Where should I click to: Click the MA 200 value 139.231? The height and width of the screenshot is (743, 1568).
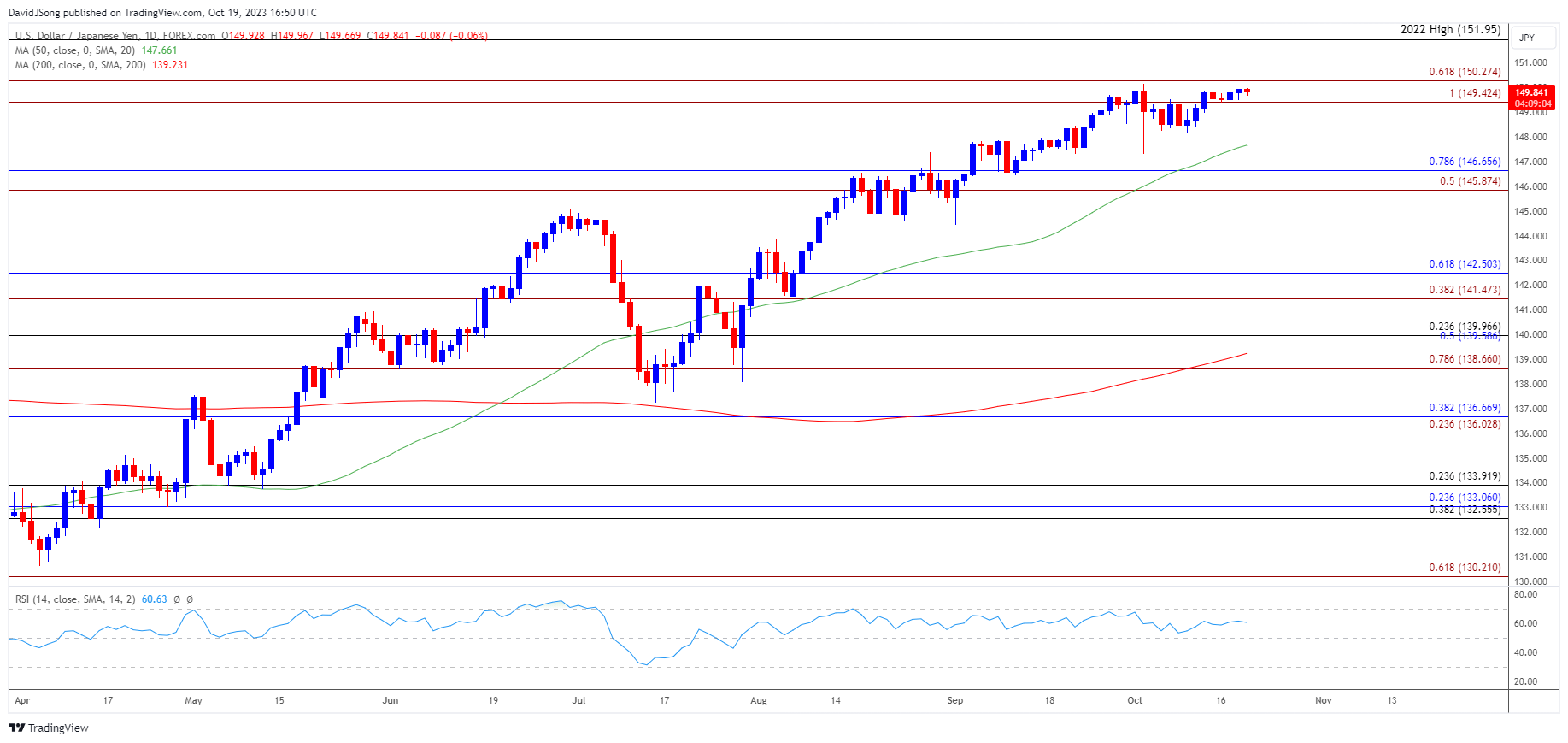[x=170, y=65]
